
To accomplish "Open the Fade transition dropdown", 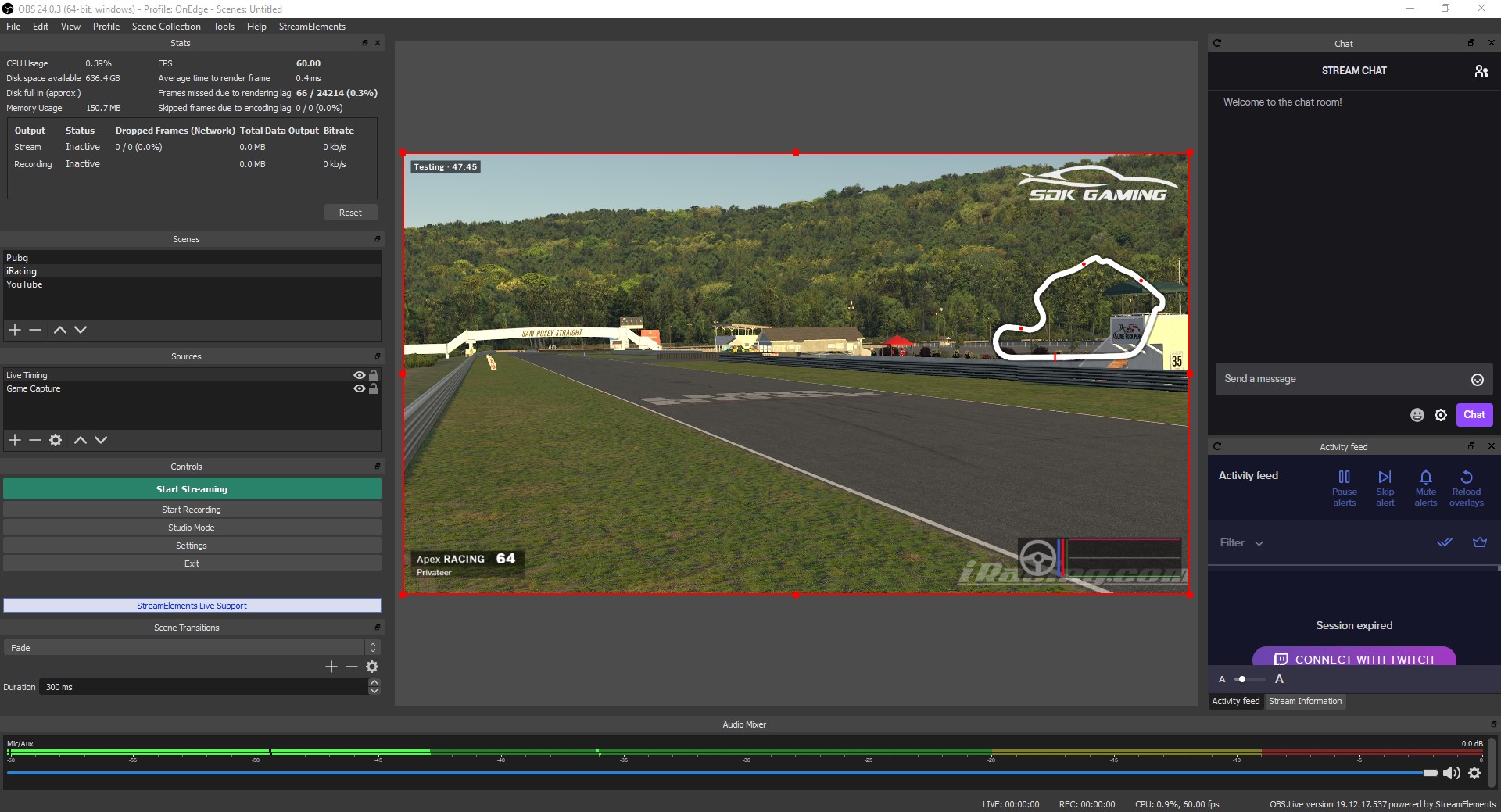I will 192,648.
